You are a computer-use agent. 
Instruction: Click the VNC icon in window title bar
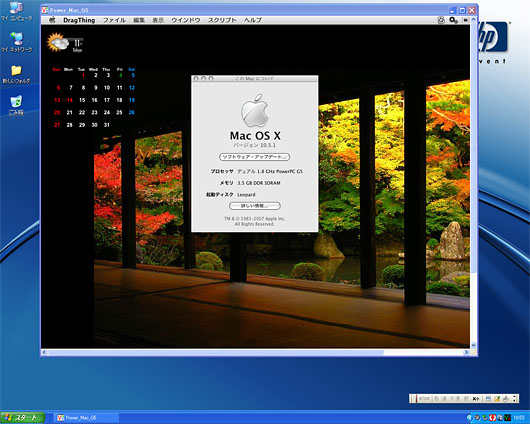point(46,10)
